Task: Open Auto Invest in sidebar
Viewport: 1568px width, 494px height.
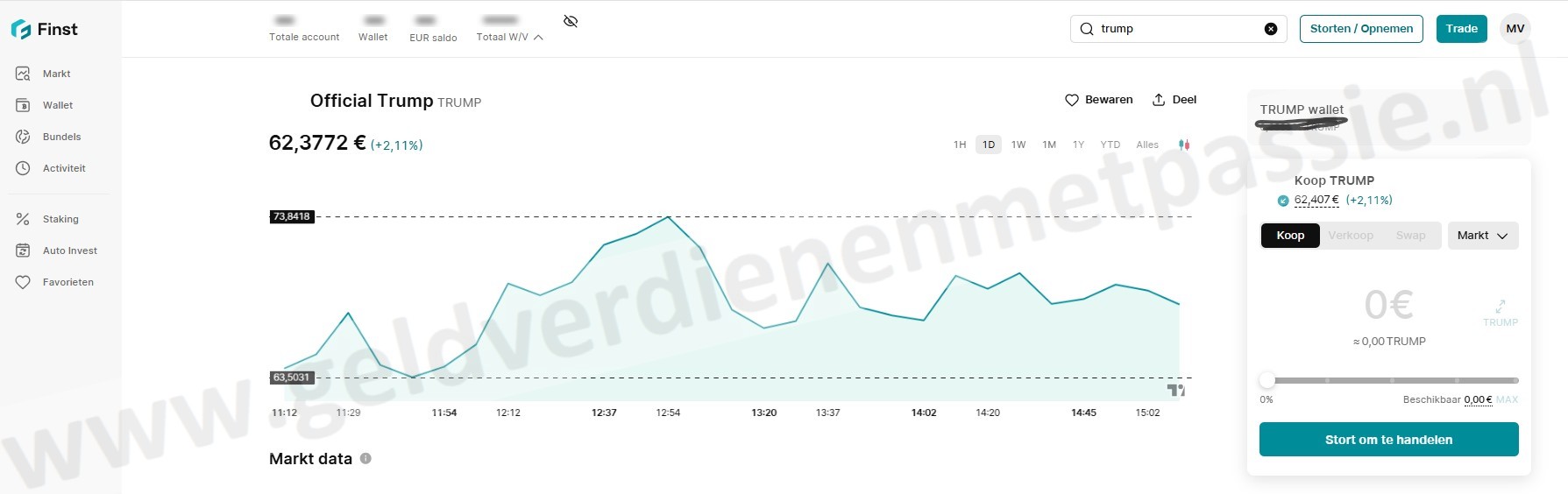Action: click(x=69, y=251)
